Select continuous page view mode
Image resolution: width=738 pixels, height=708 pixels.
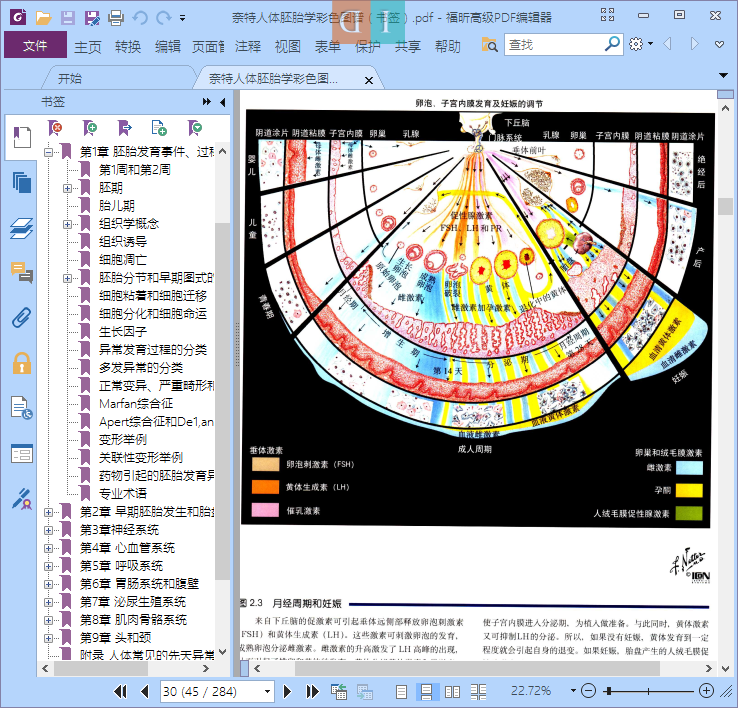(427, 692)
